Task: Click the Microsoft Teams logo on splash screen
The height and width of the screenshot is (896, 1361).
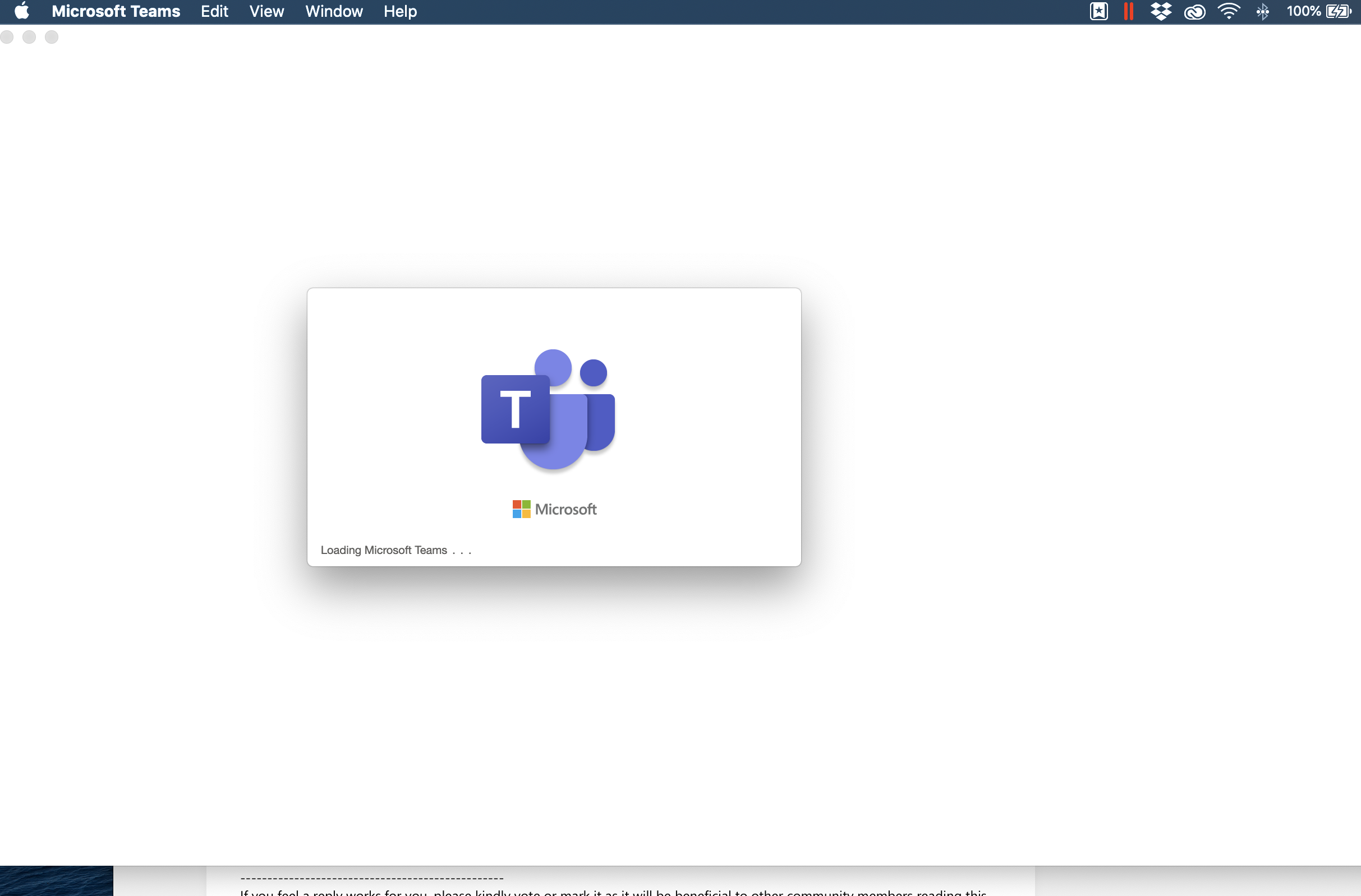Action: (x=548, y=409)
